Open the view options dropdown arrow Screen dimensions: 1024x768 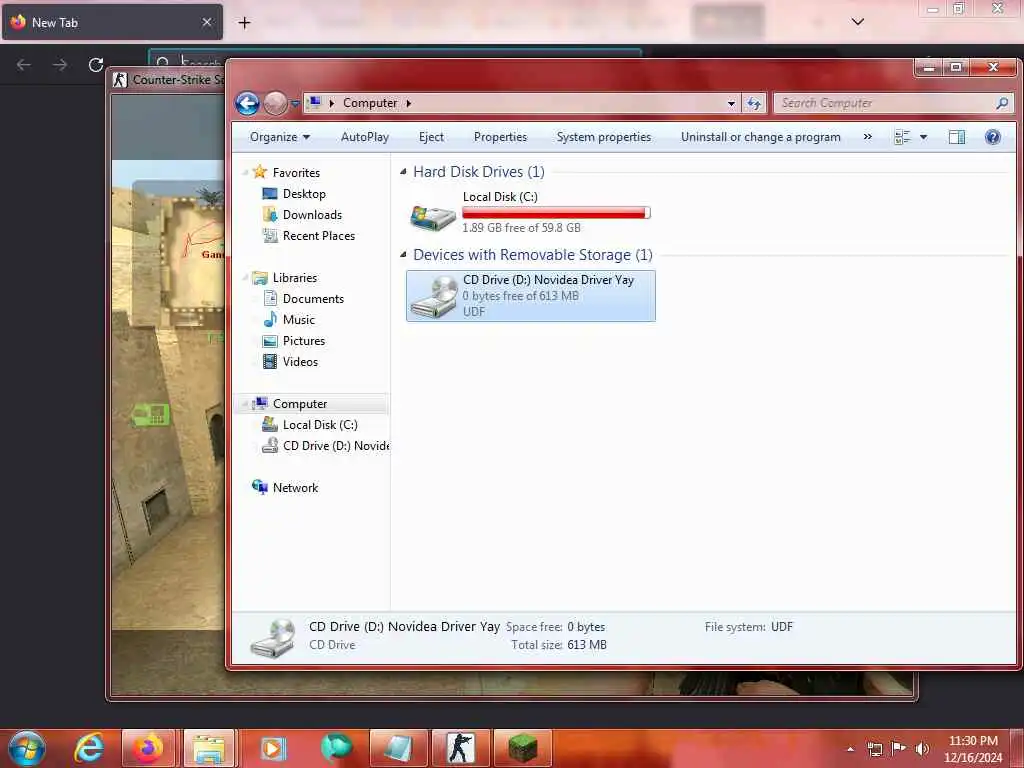point(923,137)
